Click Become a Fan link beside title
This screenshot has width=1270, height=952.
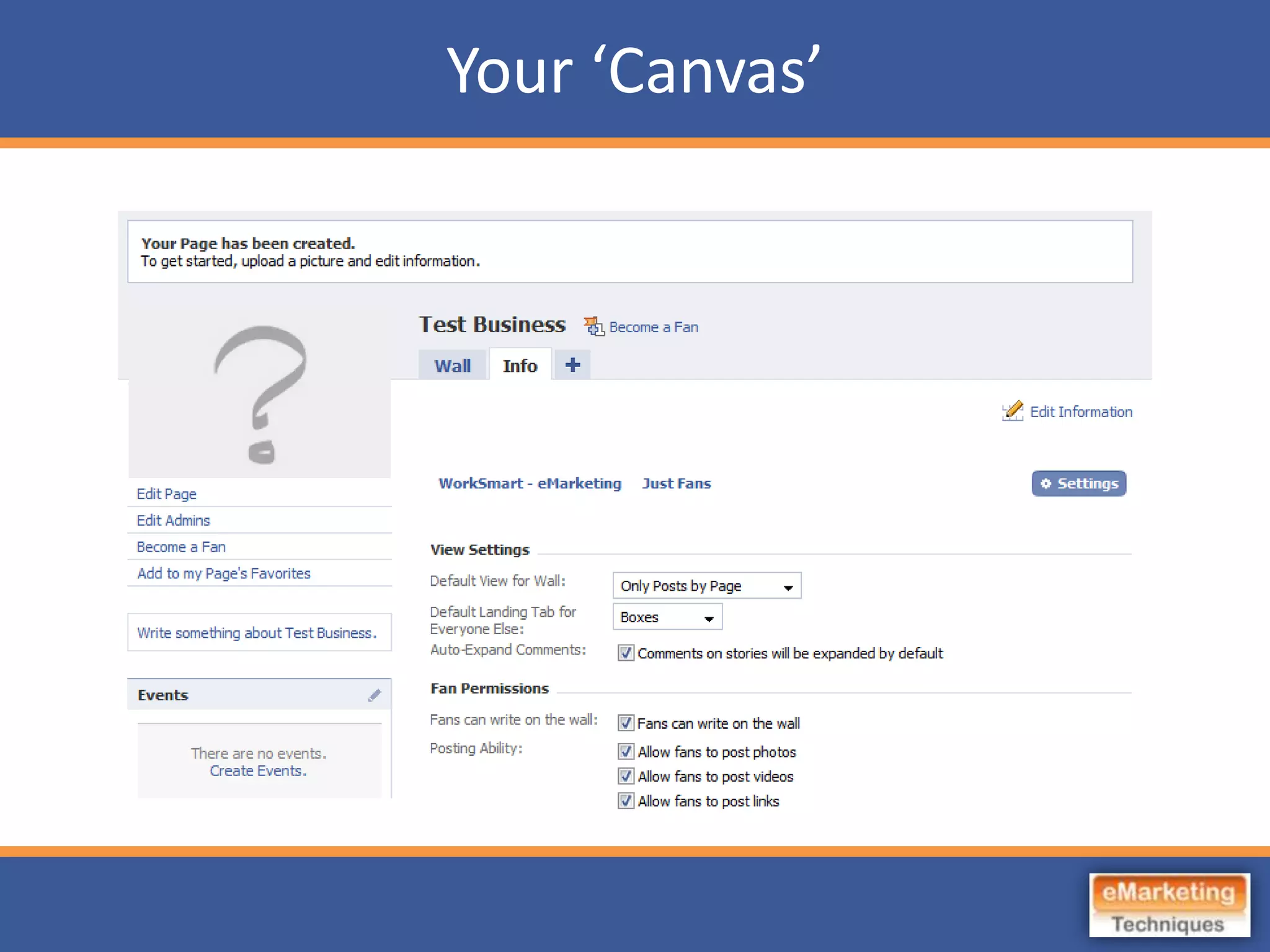click(654, 327)
